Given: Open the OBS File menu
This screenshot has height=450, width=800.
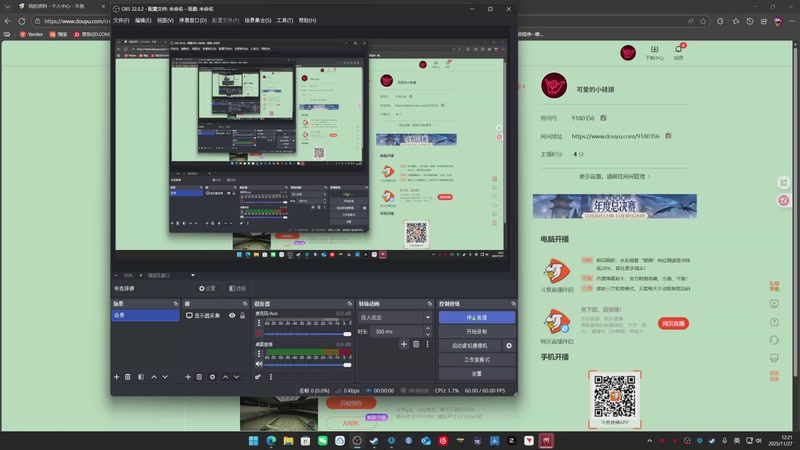Looking at the screenshot, I should [121, 20].
